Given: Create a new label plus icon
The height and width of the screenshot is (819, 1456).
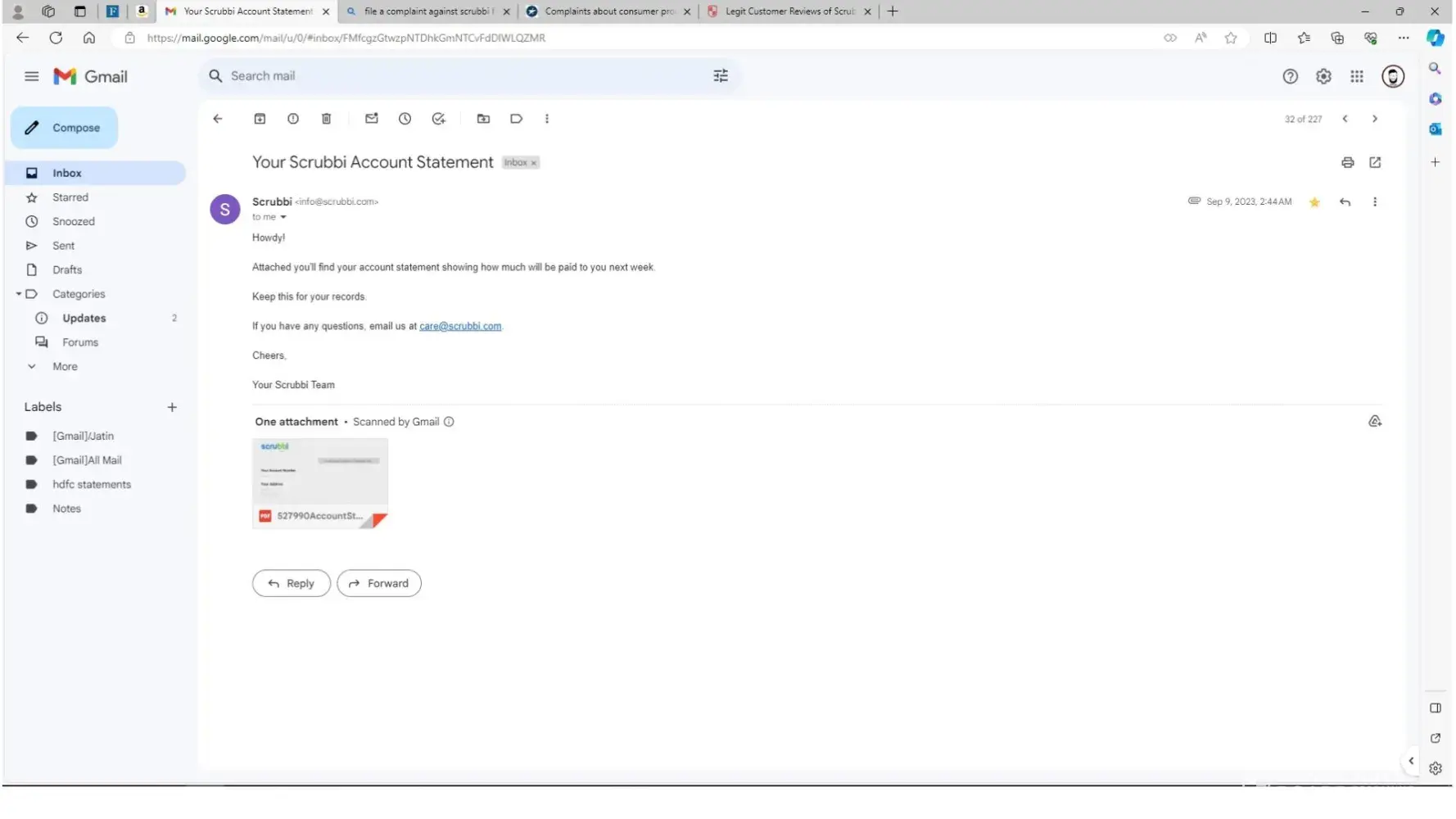Looking at the screenshot, I should (x=172, y=408).
